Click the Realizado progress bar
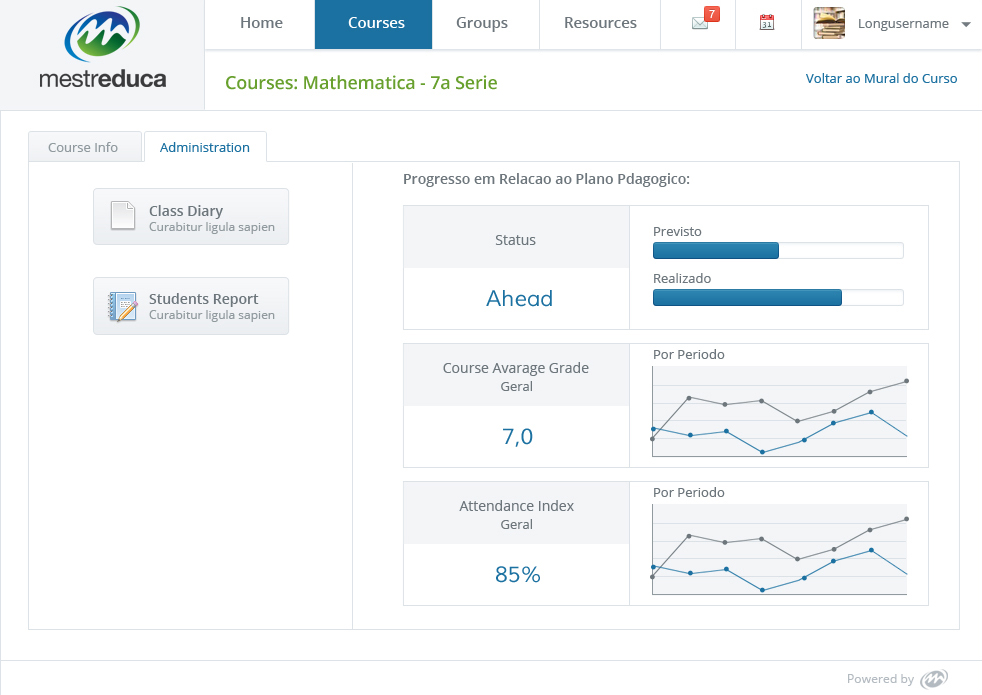Screen dimensions: 982x695 (778, 297)
